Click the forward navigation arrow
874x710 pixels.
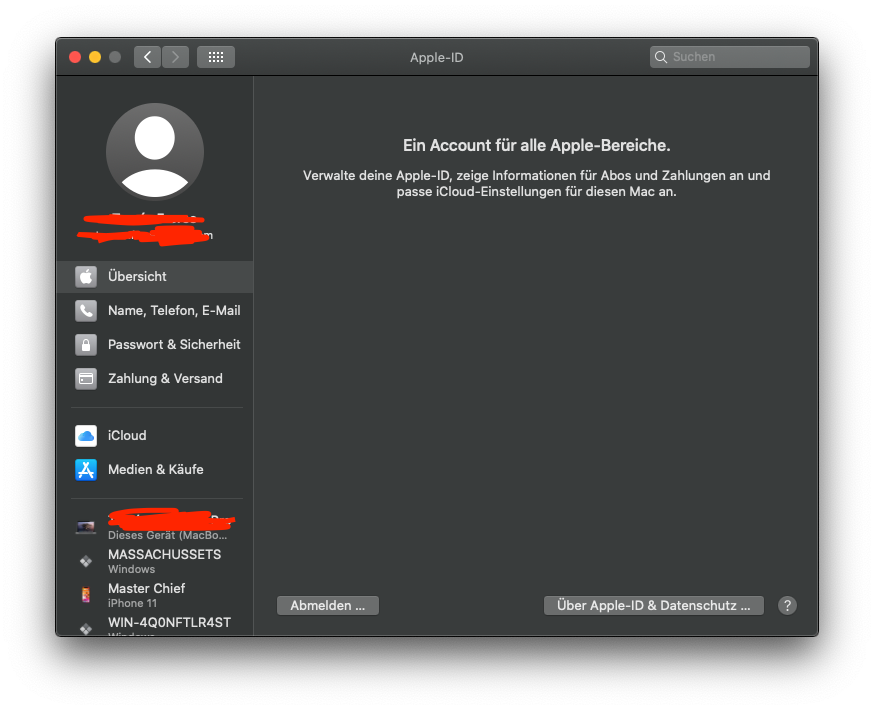175,57
